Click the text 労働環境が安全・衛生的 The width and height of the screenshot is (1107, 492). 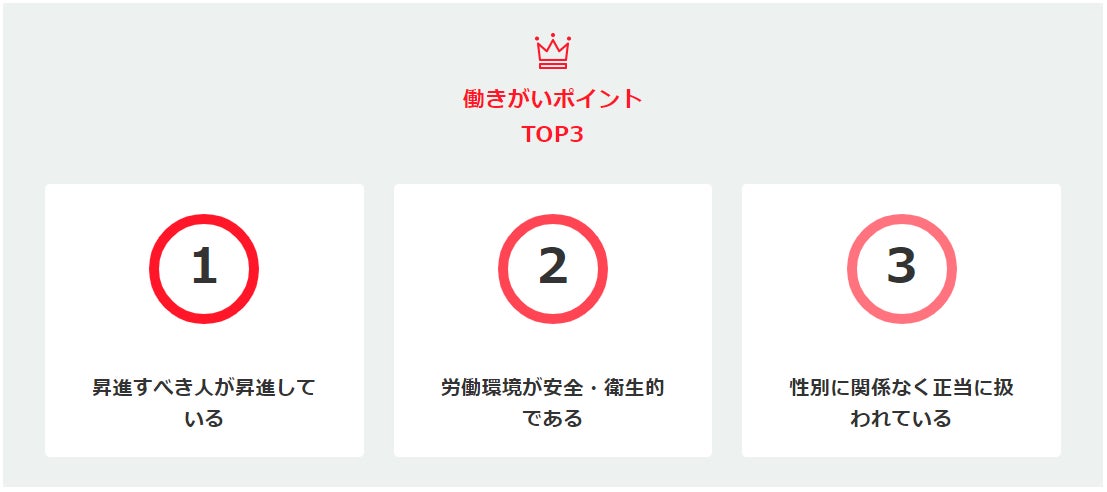pyautogui.click(x=553, y=388)
